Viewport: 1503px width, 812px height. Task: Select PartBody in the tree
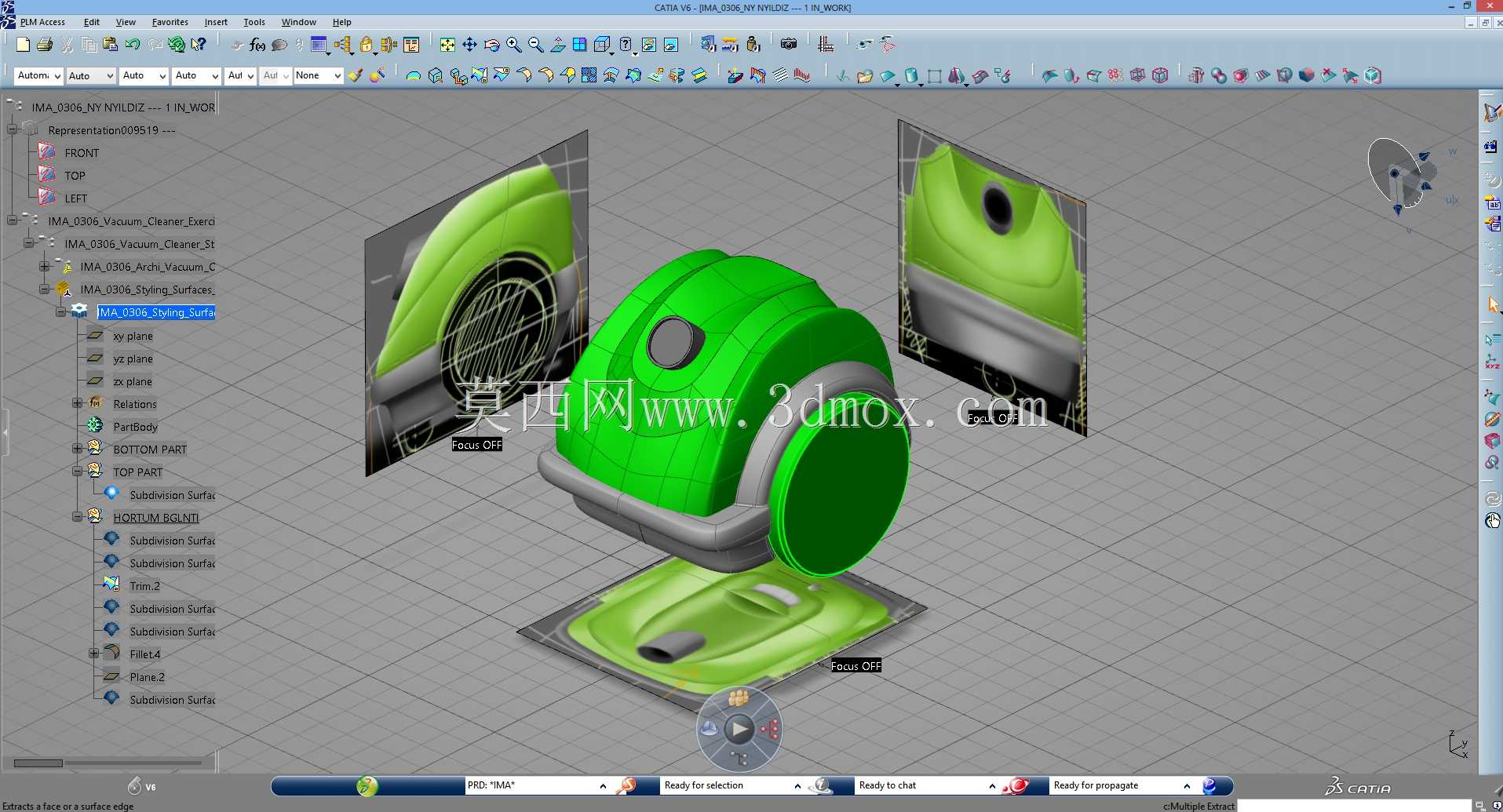135,427
